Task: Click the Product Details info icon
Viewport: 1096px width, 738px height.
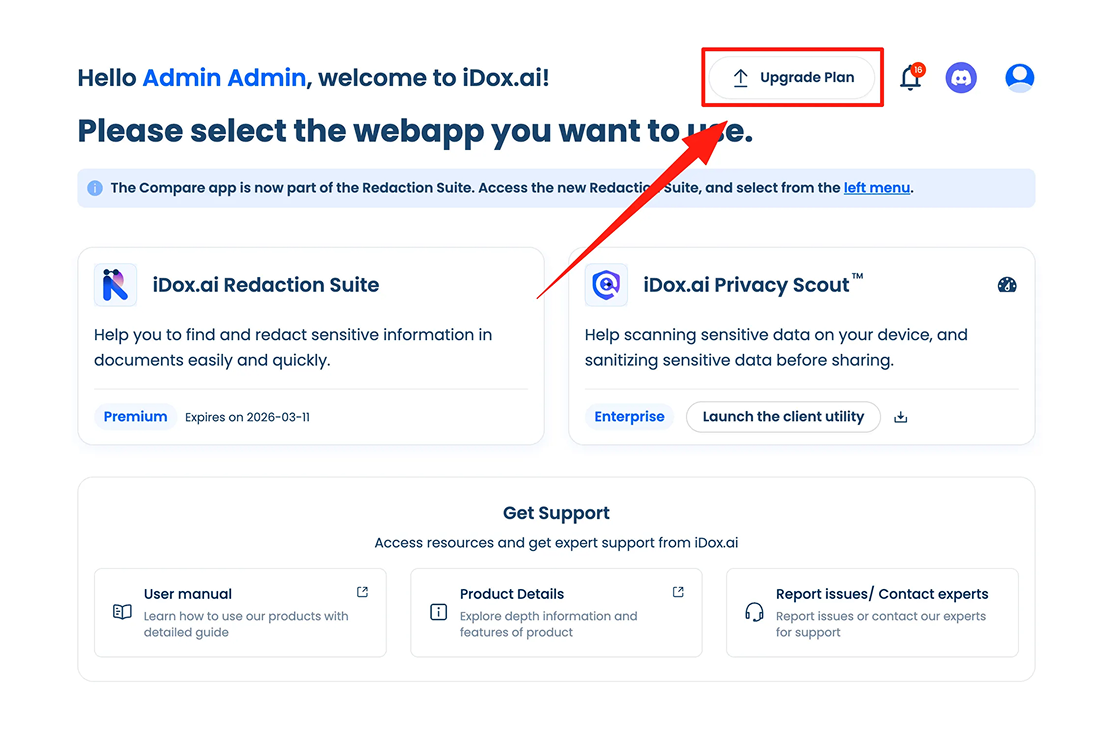Action: tap(438, 612)
